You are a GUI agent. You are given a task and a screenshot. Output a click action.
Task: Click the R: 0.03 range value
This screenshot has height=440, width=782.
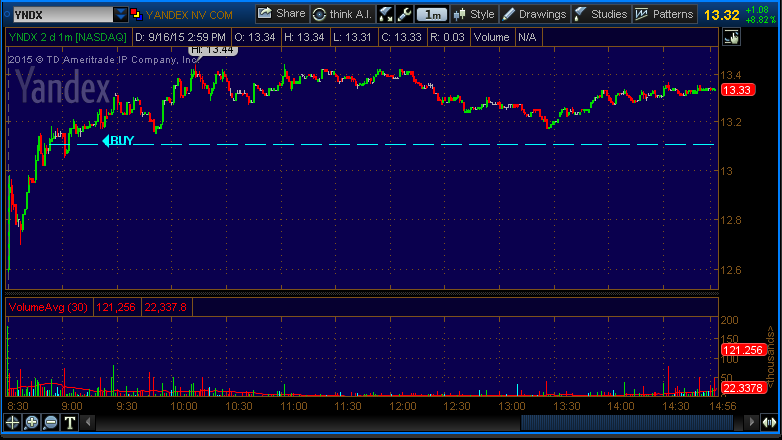[447, 37]
